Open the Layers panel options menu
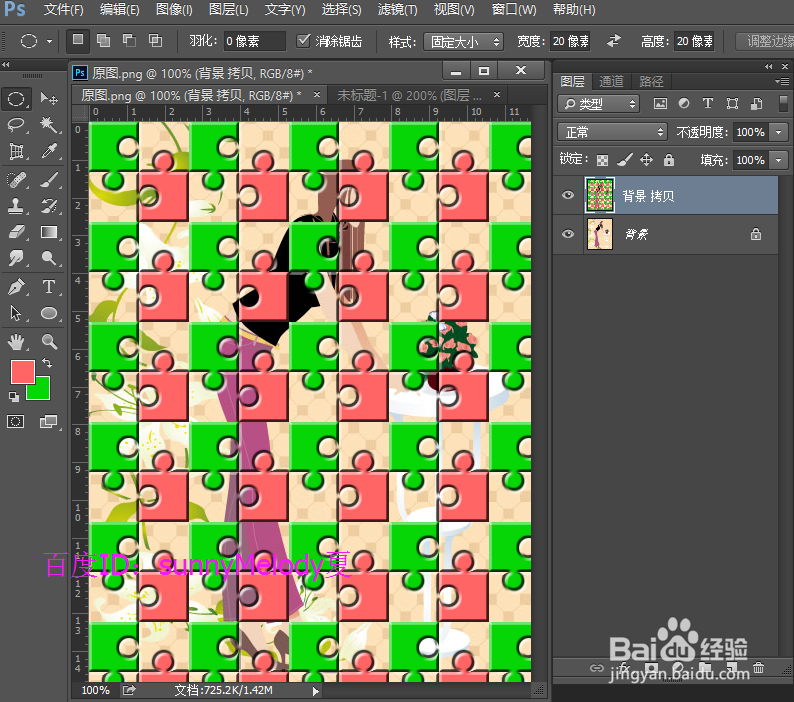This screenshot has height=702, width=794. click(782, 81)
